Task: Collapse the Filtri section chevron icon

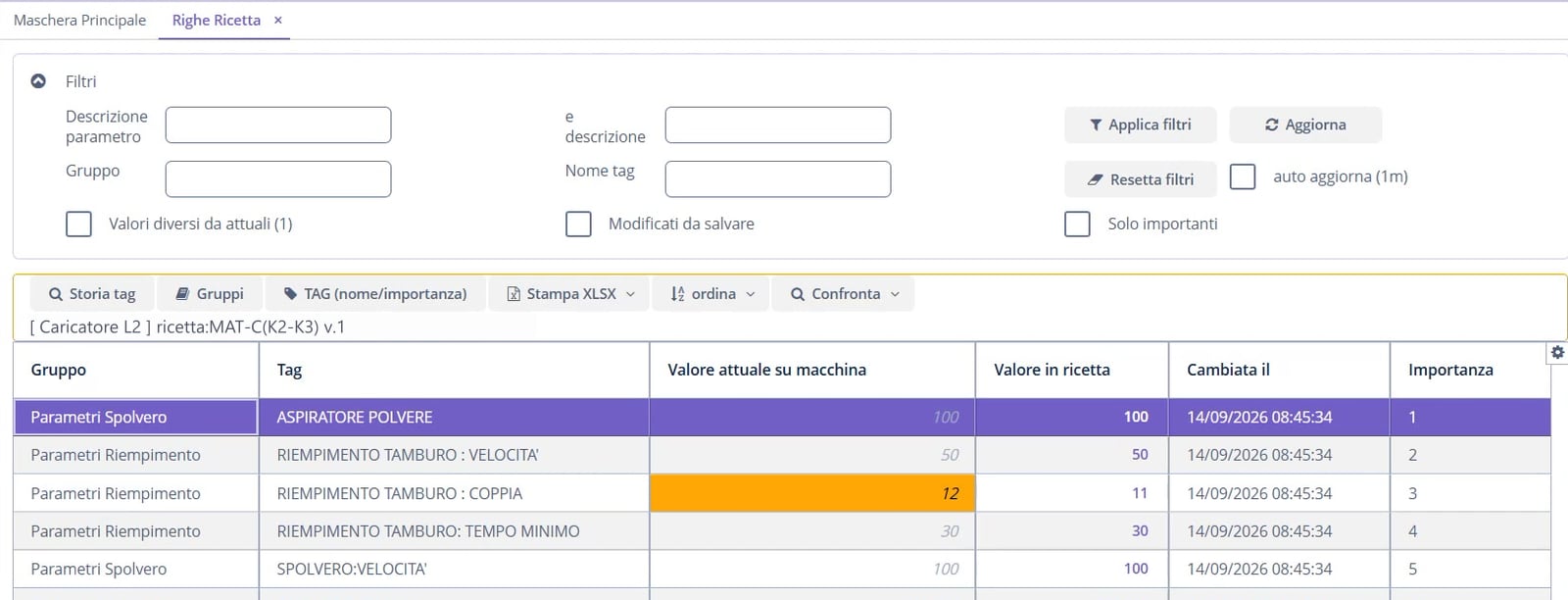Action: [x=38, y=81]
